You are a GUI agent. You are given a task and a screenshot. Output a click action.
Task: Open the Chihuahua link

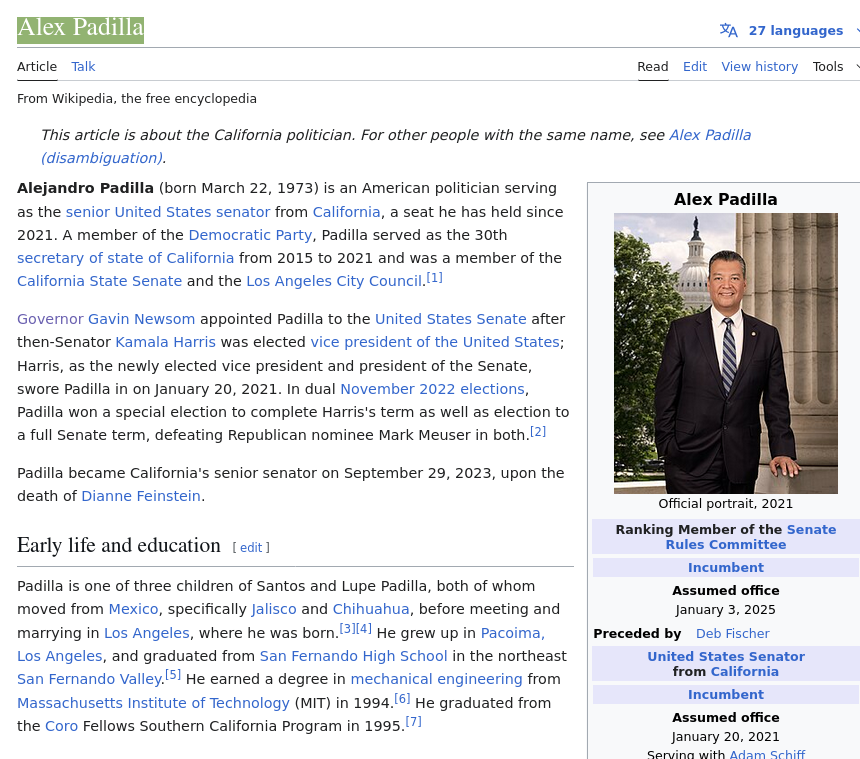tap(371, 609)
